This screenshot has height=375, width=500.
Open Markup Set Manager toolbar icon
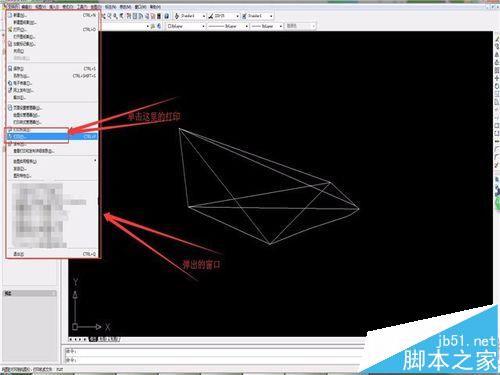[x=153, y=16]
